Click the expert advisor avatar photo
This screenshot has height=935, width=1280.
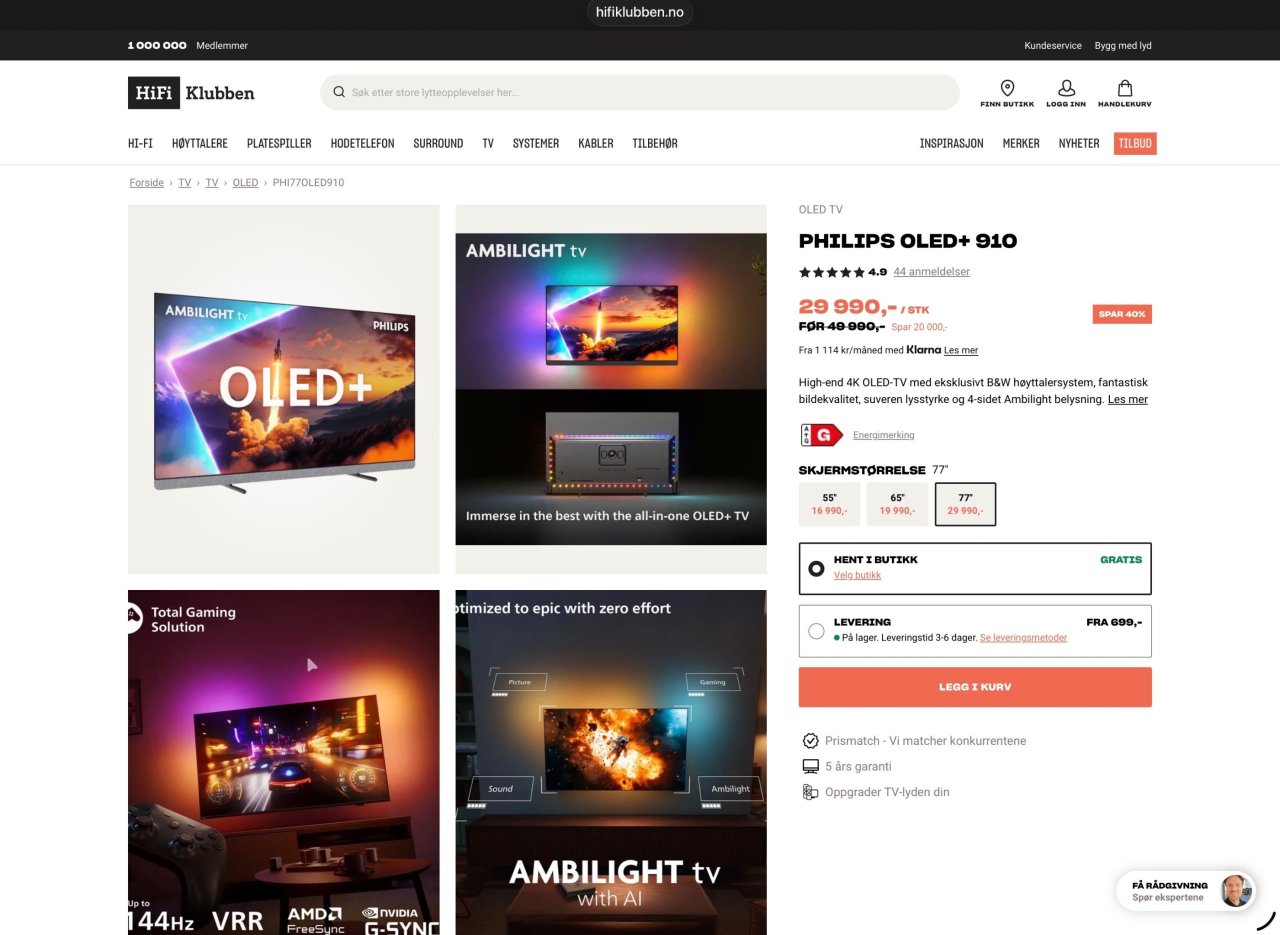pos(1236,890)
